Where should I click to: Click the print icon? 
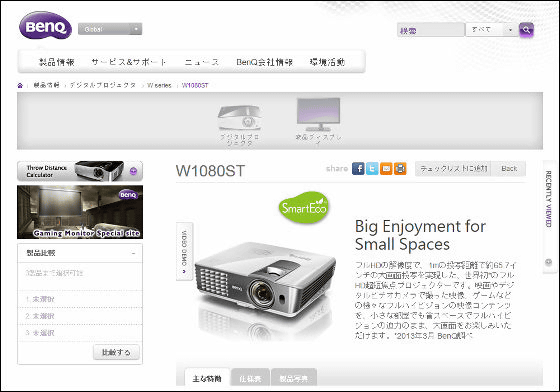[400, 169]
